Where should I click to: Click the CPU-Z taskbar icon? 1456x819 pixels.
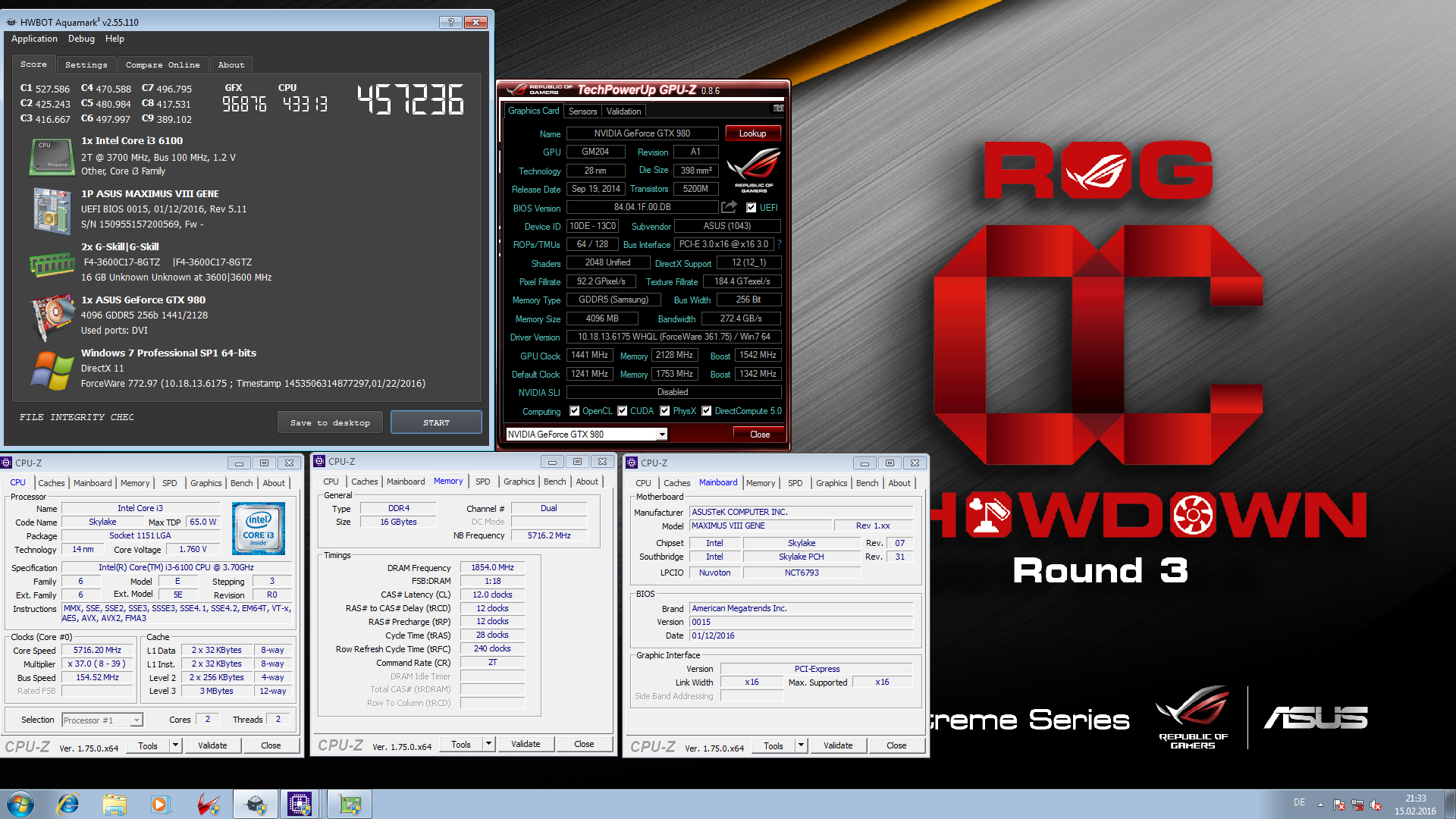[x=300, y=804]
